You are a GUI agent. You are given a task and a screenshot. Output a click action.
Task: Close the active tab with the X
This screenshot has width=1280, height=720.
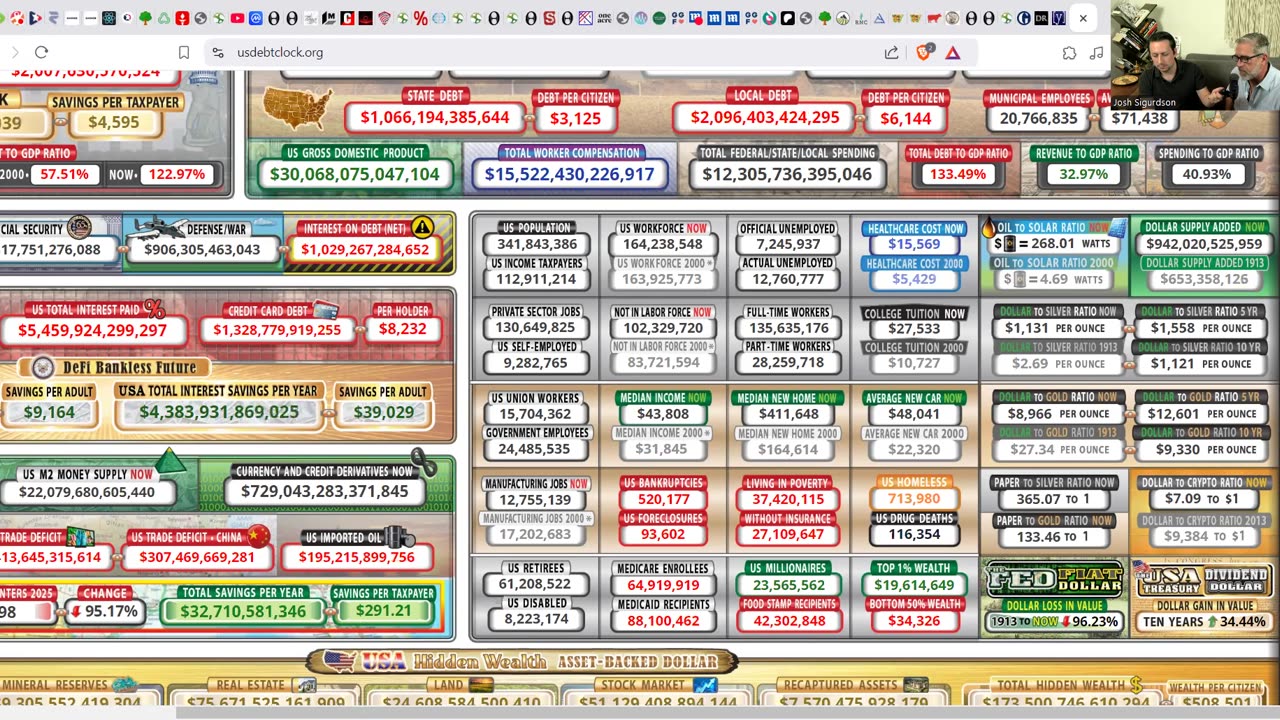[1083, 18]
